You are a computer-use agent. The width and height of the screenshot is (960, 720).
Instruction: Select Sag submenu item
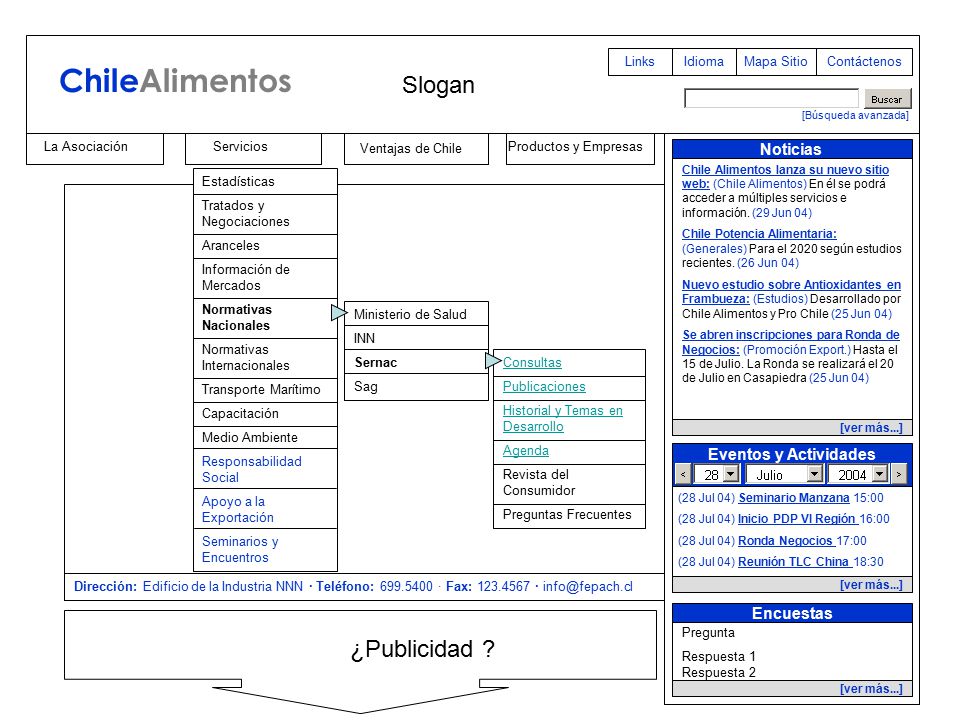tap(416, 387)
